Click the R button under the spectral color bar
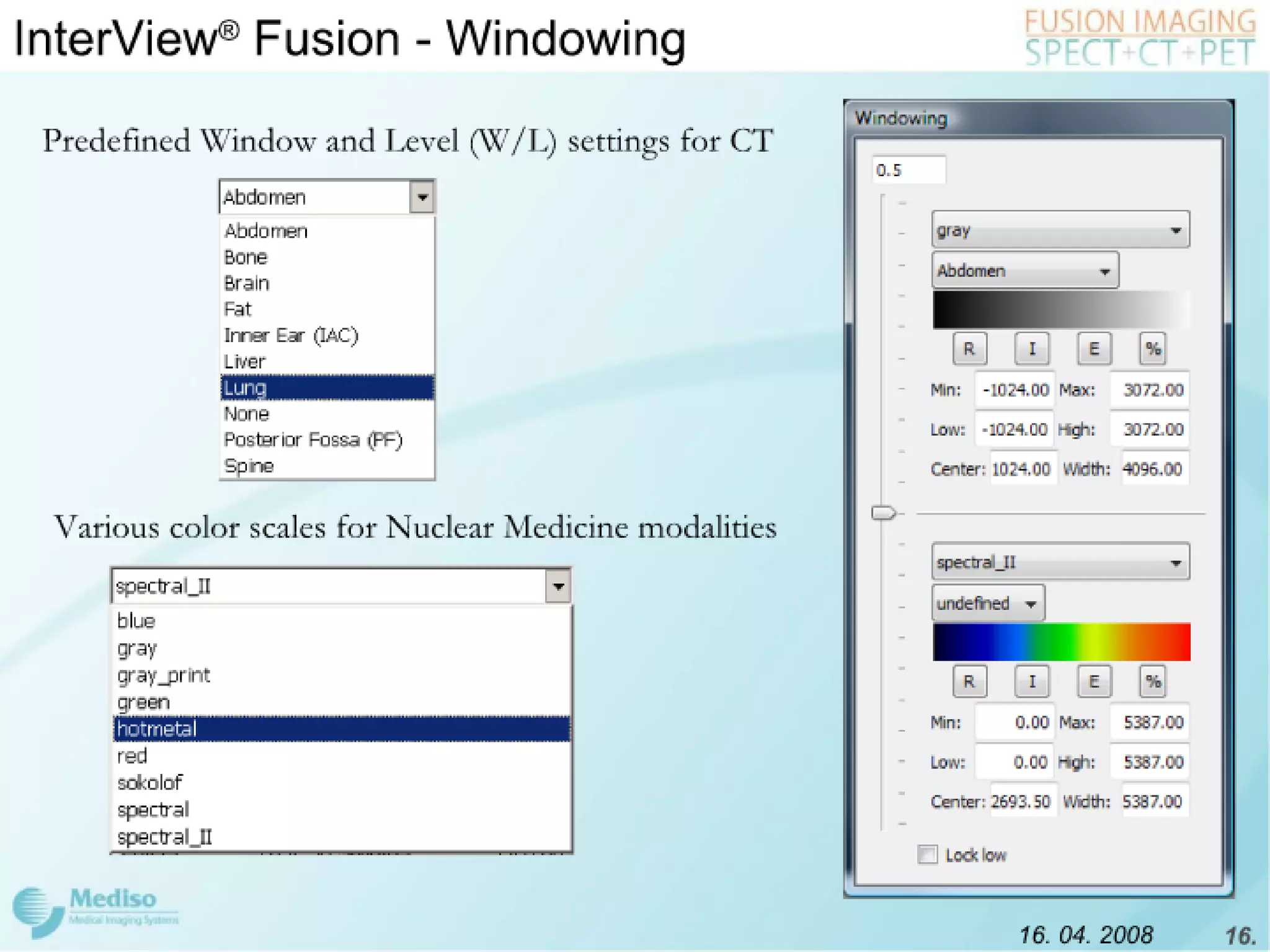1270x952 pixels. 969,682
